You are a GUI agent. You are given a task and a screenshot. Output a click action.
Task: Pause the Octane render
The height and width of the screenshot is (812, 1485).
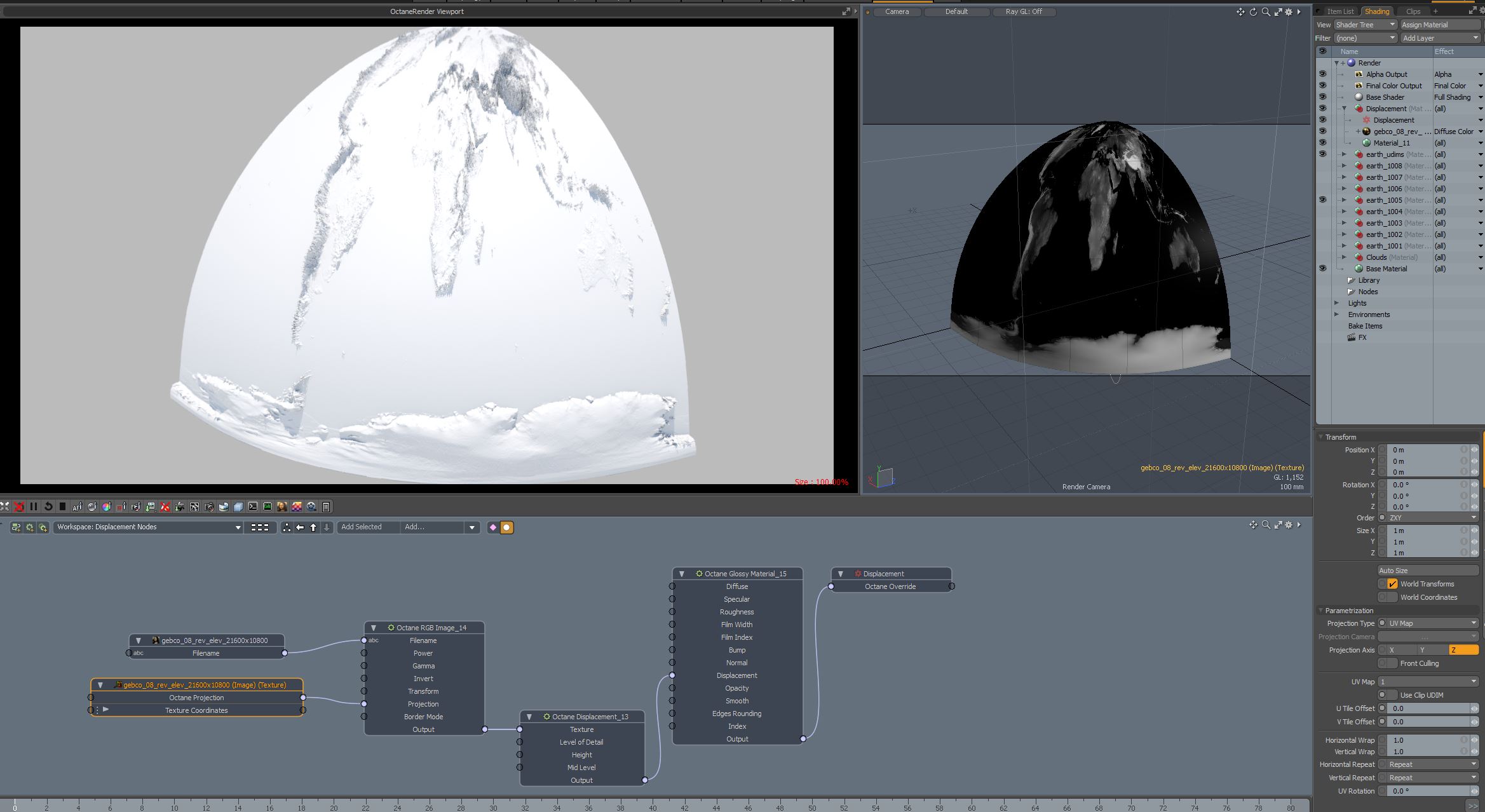34,506
